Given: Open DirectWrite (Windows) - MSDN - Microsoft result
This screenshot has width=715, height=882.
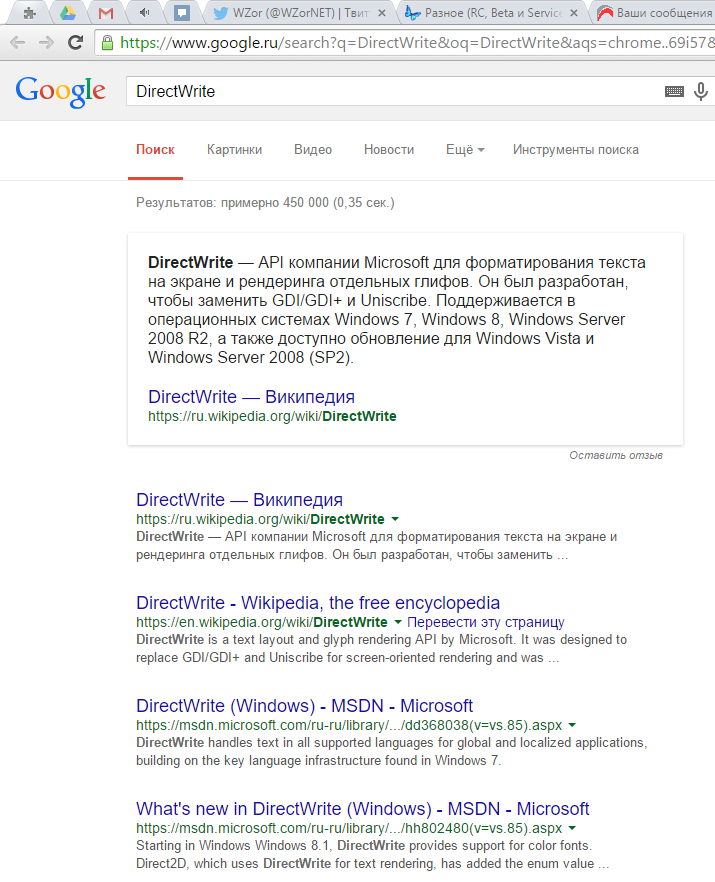Looking at the screenshot, I should pyautogui.click(x=304, y=705).
